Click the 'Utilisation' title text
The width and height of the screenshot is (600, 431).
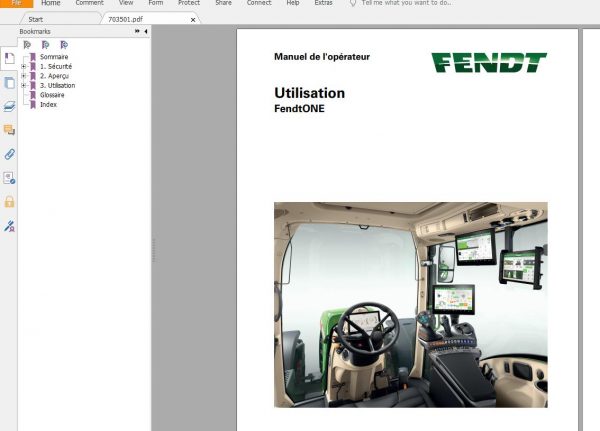[x=310, y=93]
